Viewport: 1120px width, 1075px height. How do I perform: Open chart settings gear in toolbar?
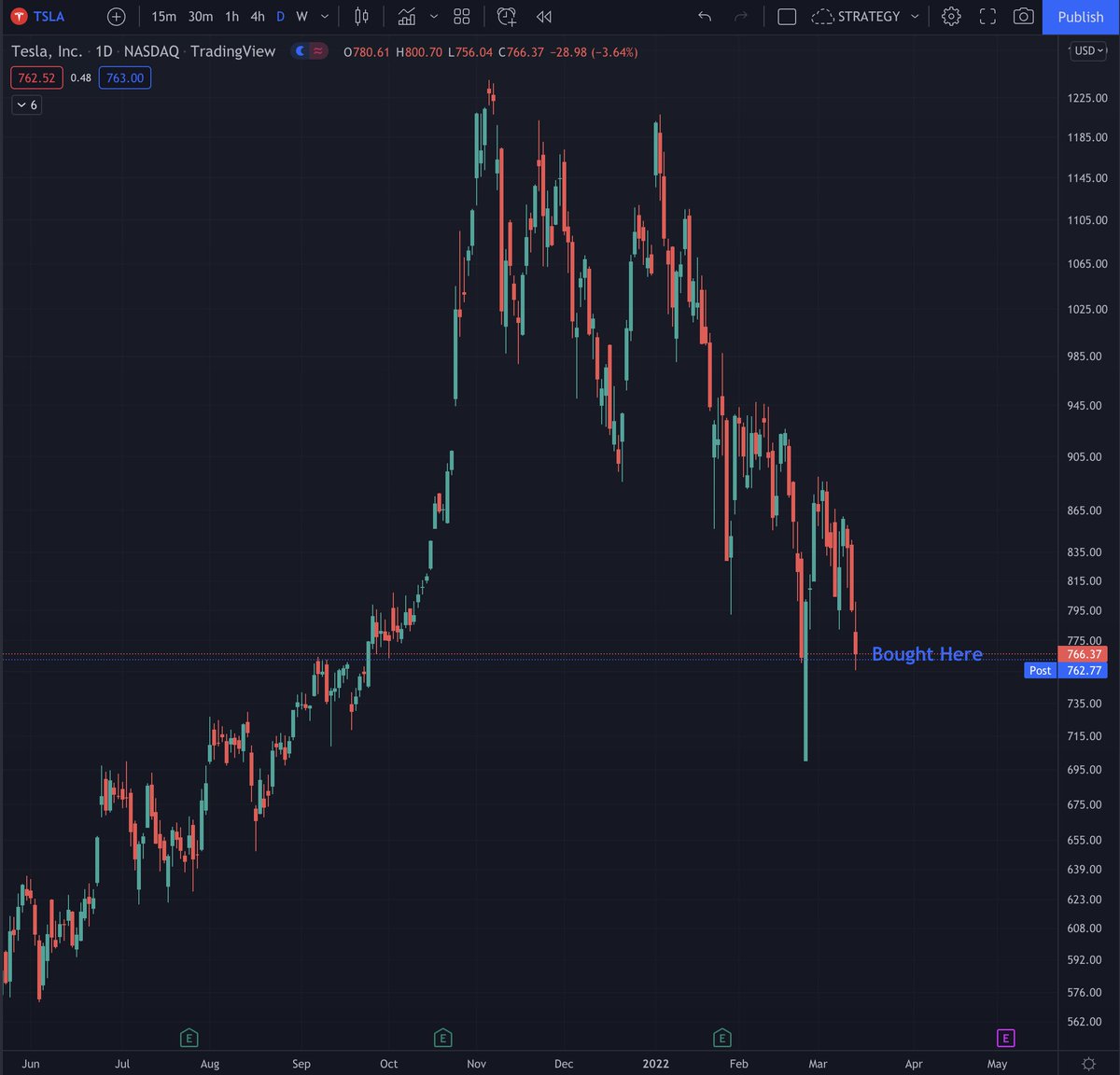pyautogui.click(x=951, y=16)
